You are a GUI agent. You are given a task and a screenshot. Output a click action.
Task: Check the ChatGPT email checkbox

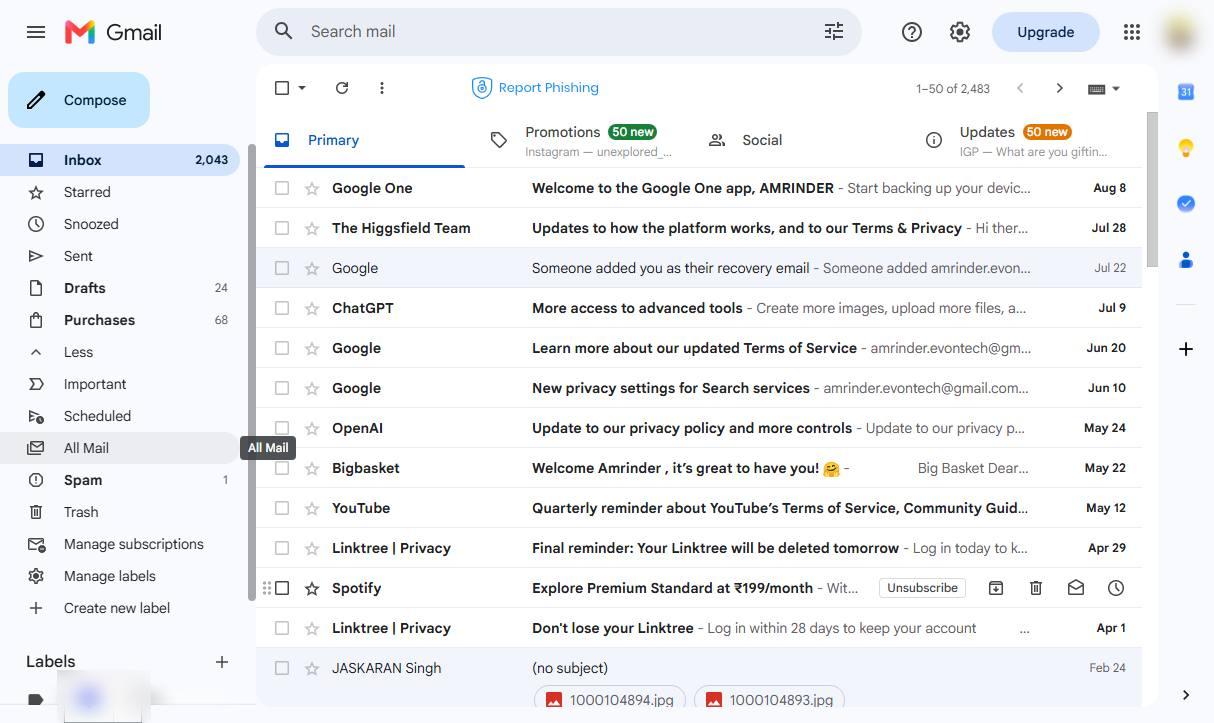(x=282, y=308)
